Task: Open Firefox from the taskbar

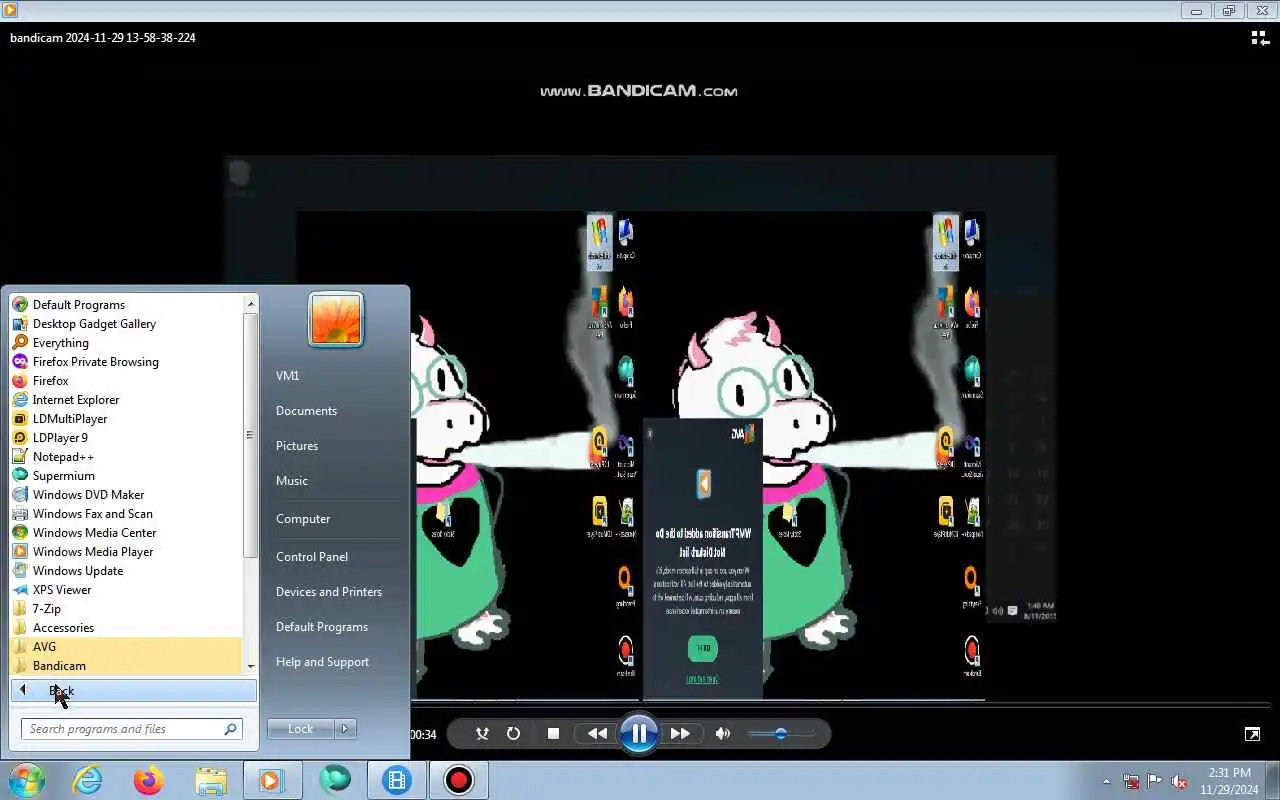Action: [148, 780]
